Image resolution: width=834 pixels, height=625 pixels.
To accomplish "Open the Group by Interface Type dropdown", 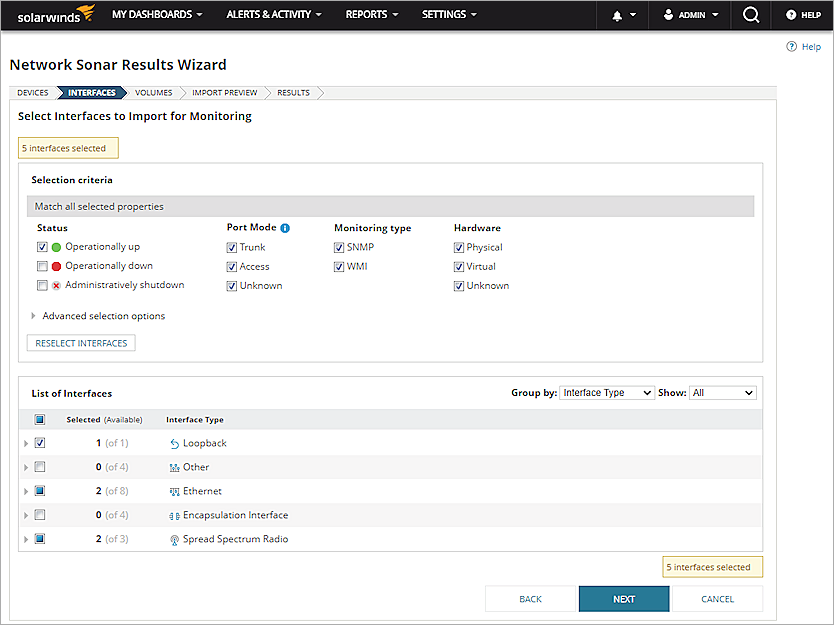I will pos(607,392).
